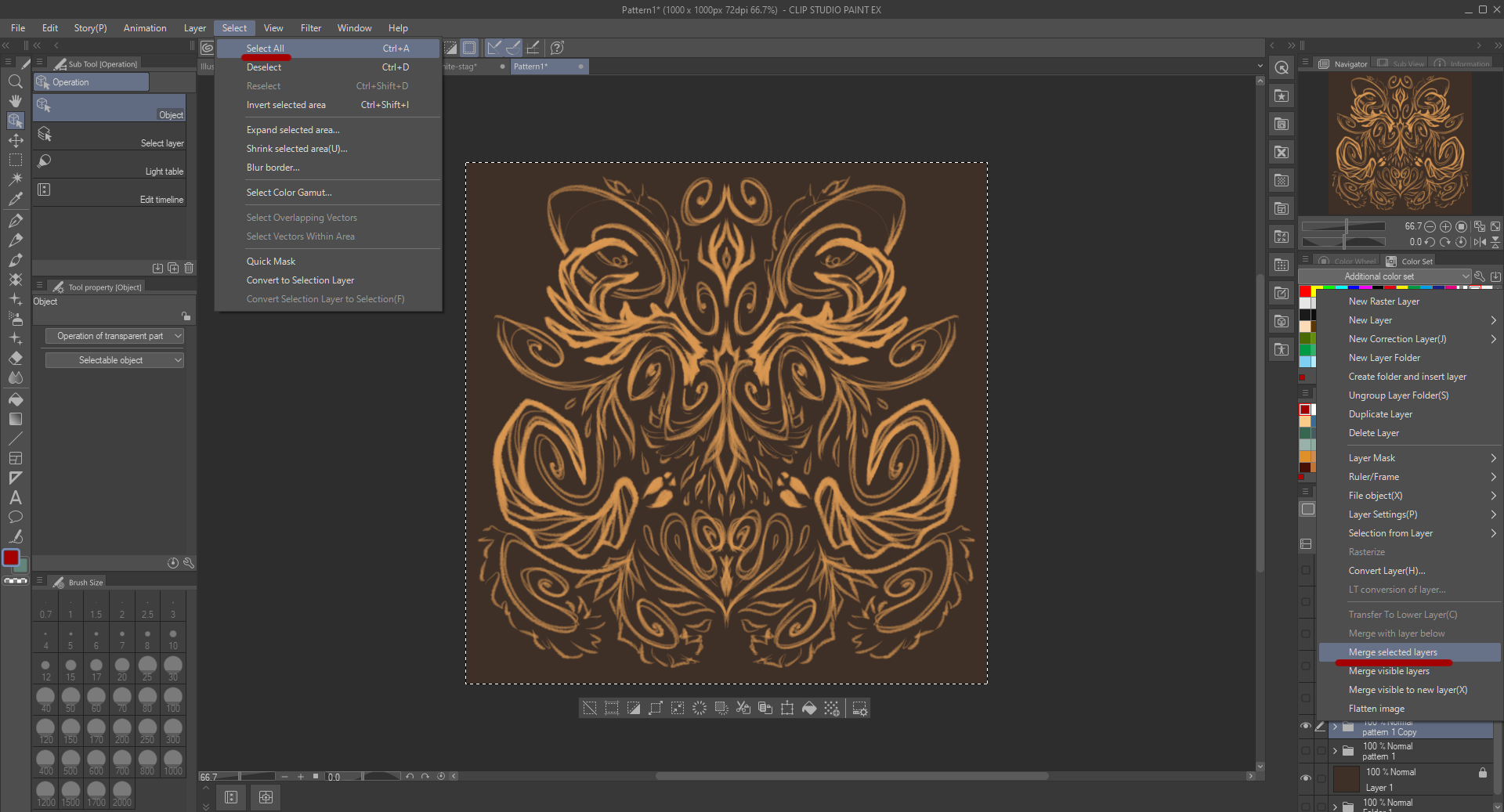Viewport: 1504px width, 812px height.
Task: Open the Selectable object dropdown
Action: tap(114, 360)
